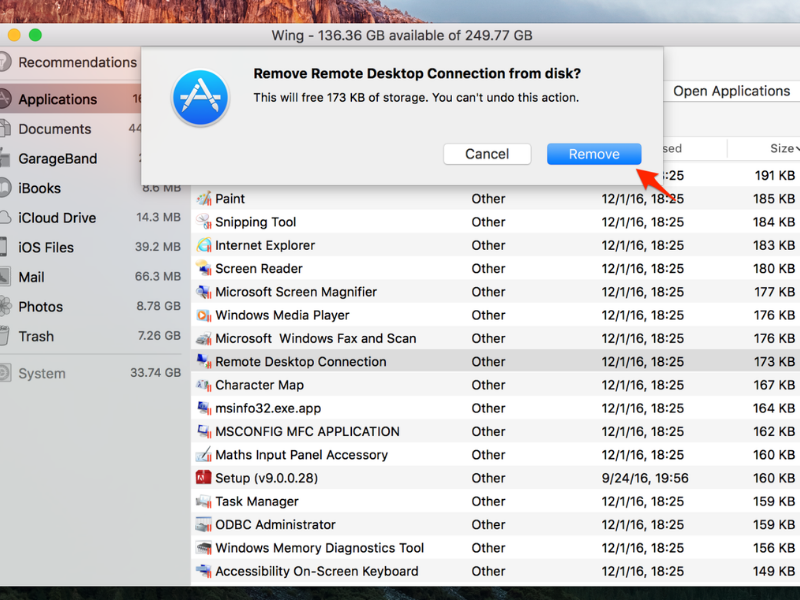
Task: Select the Microsoft Windows Fax and Scan icon
Action: tap(204, 338)
